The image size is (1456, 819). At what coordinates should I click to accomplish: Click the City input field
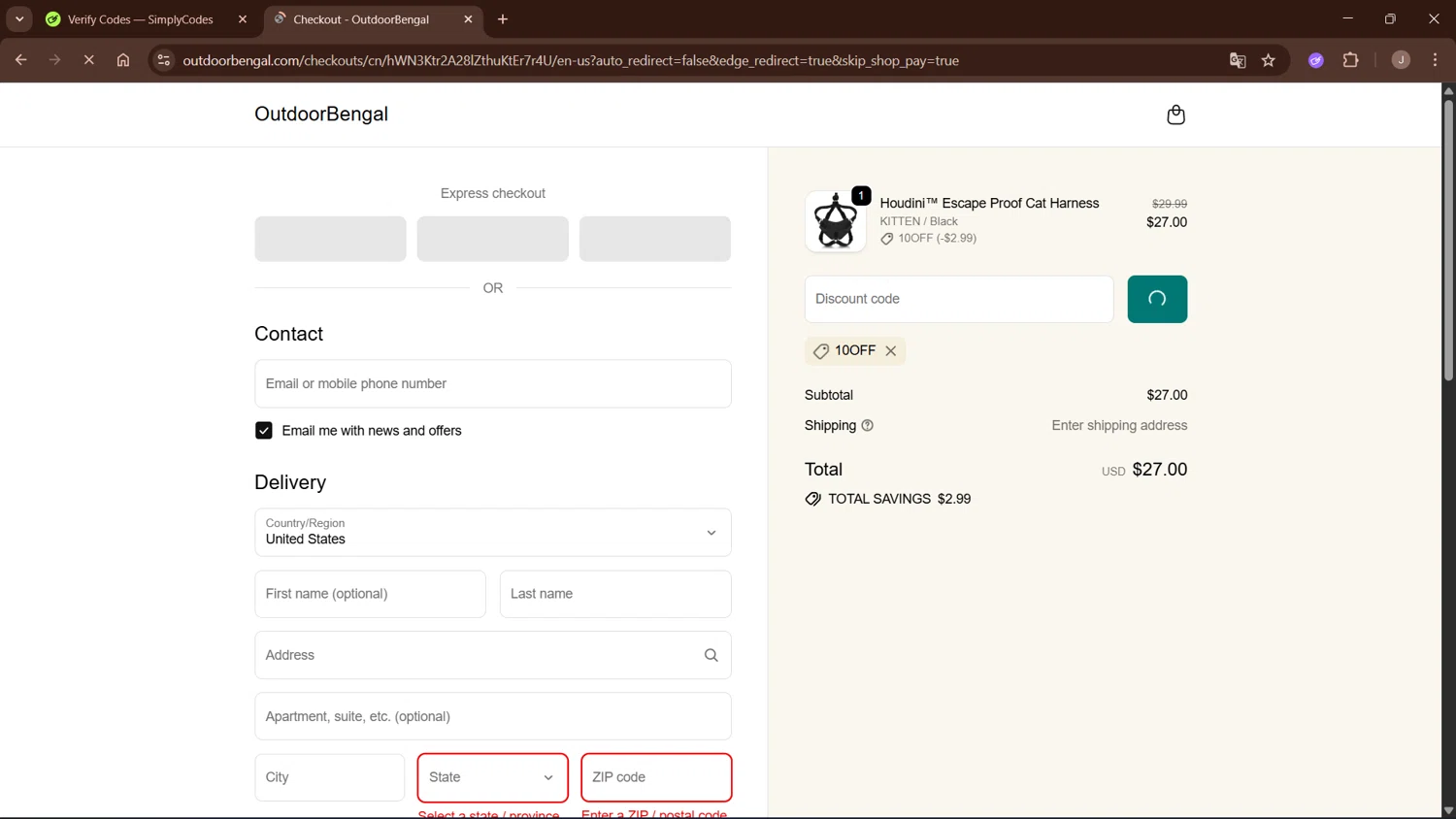(x=330, y=777)
